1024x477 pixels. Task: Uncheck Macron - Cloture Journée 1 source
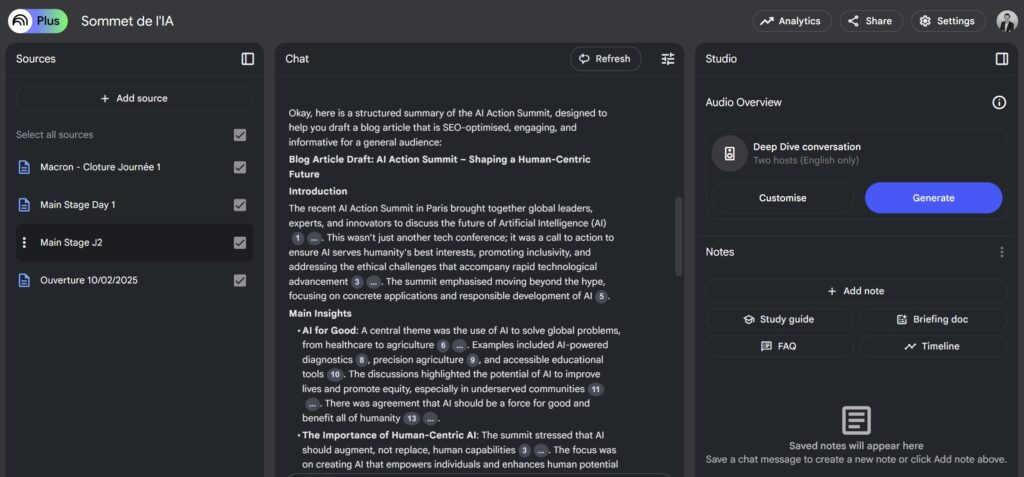tap(239, 167)
